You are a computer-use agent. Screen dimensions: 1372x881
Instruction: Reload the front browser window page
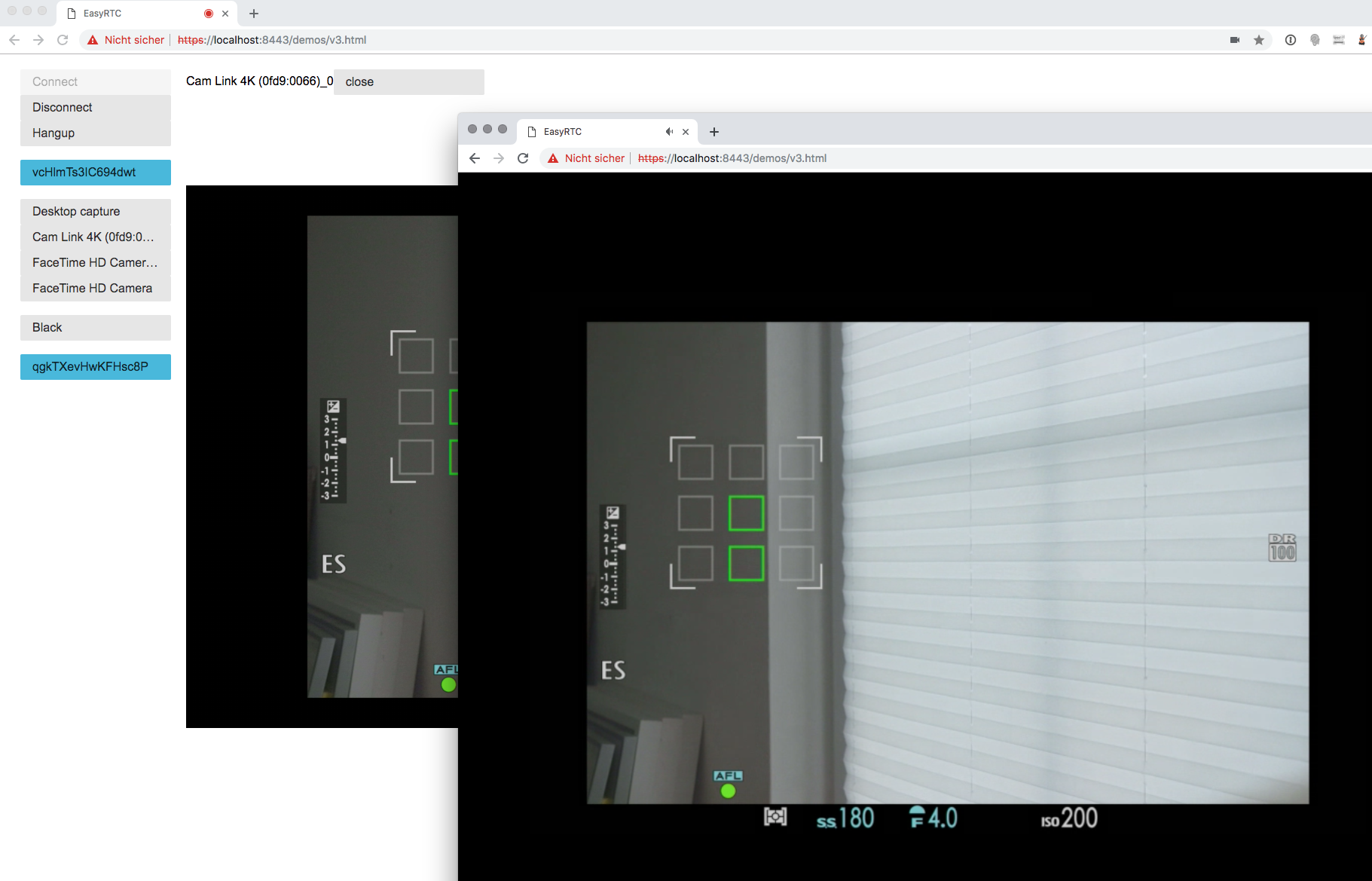click(x=523, y=158)
